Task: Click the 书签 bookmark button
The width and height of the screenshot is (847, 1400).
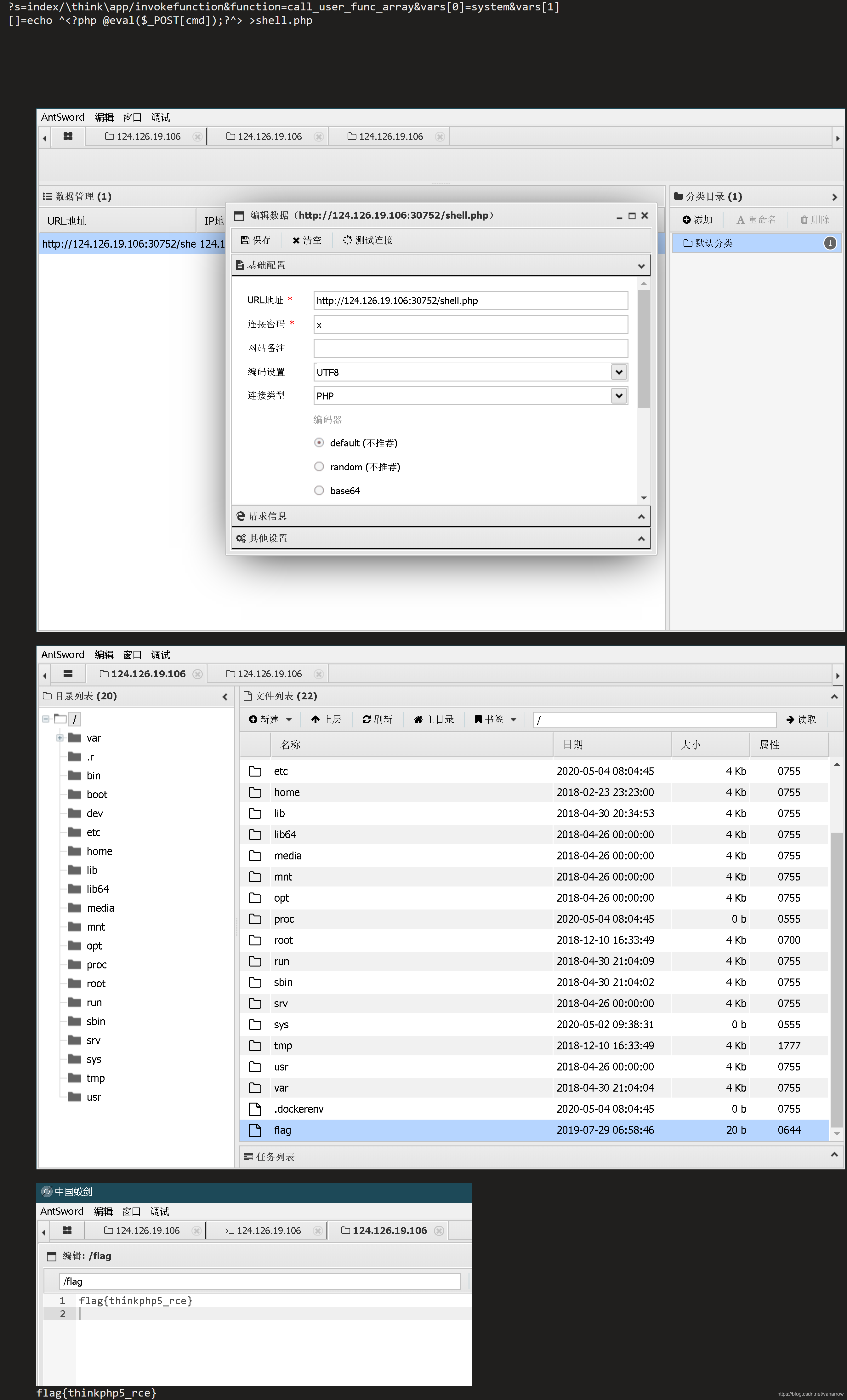Action: point(489,719)
